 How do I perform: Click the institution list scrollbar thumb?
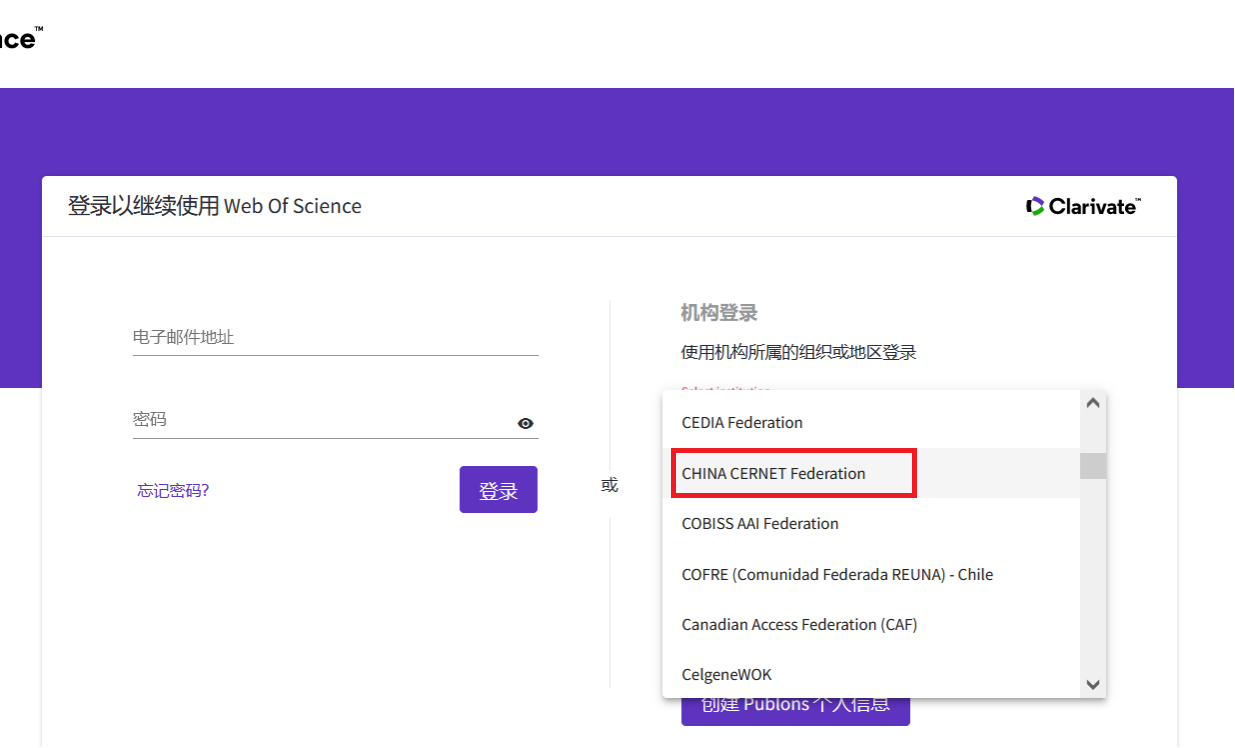click(1093, 466)
